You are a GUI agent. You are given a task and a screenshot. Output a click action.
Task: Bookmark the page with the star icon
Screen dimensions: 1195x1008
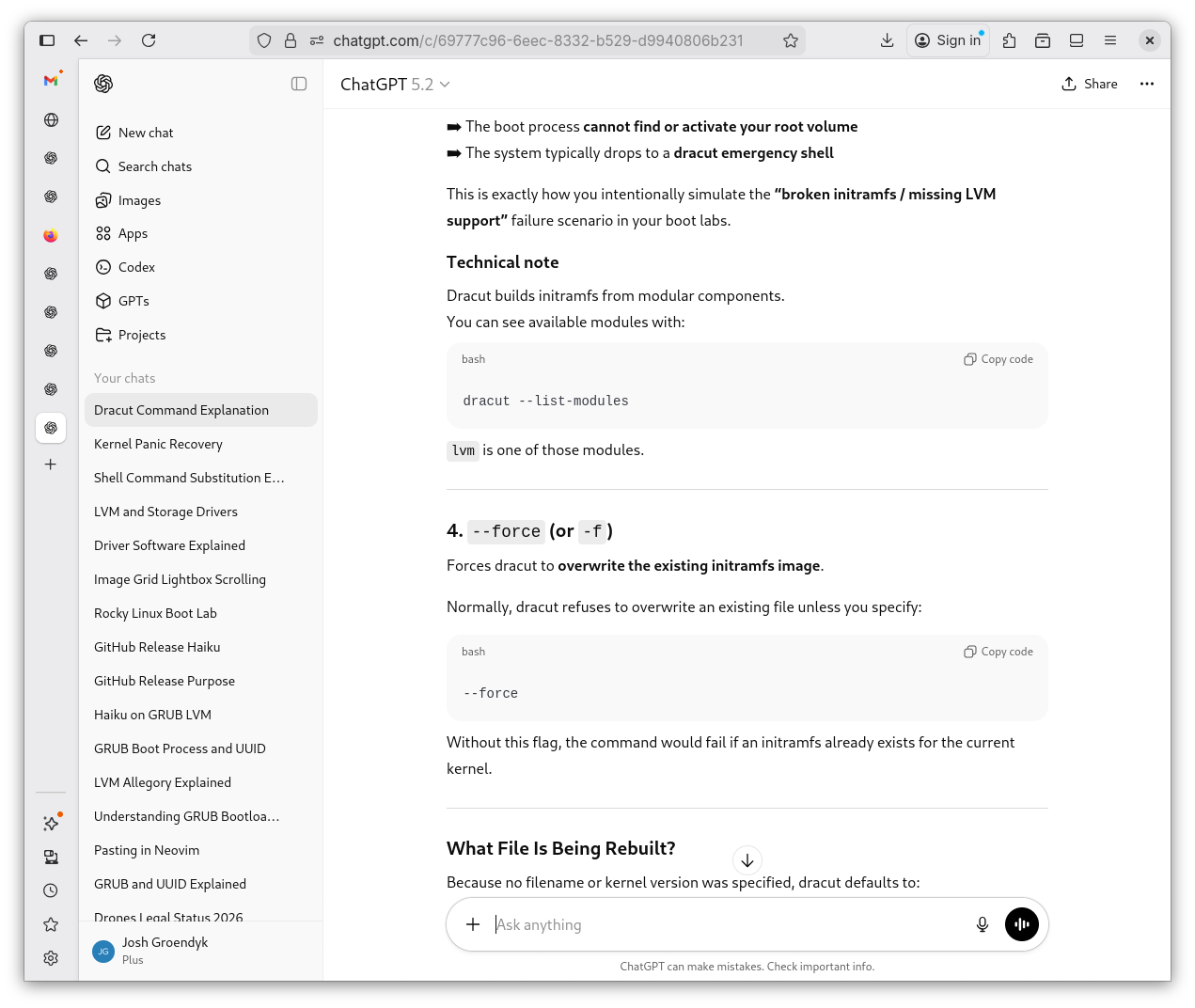point(791,40)
